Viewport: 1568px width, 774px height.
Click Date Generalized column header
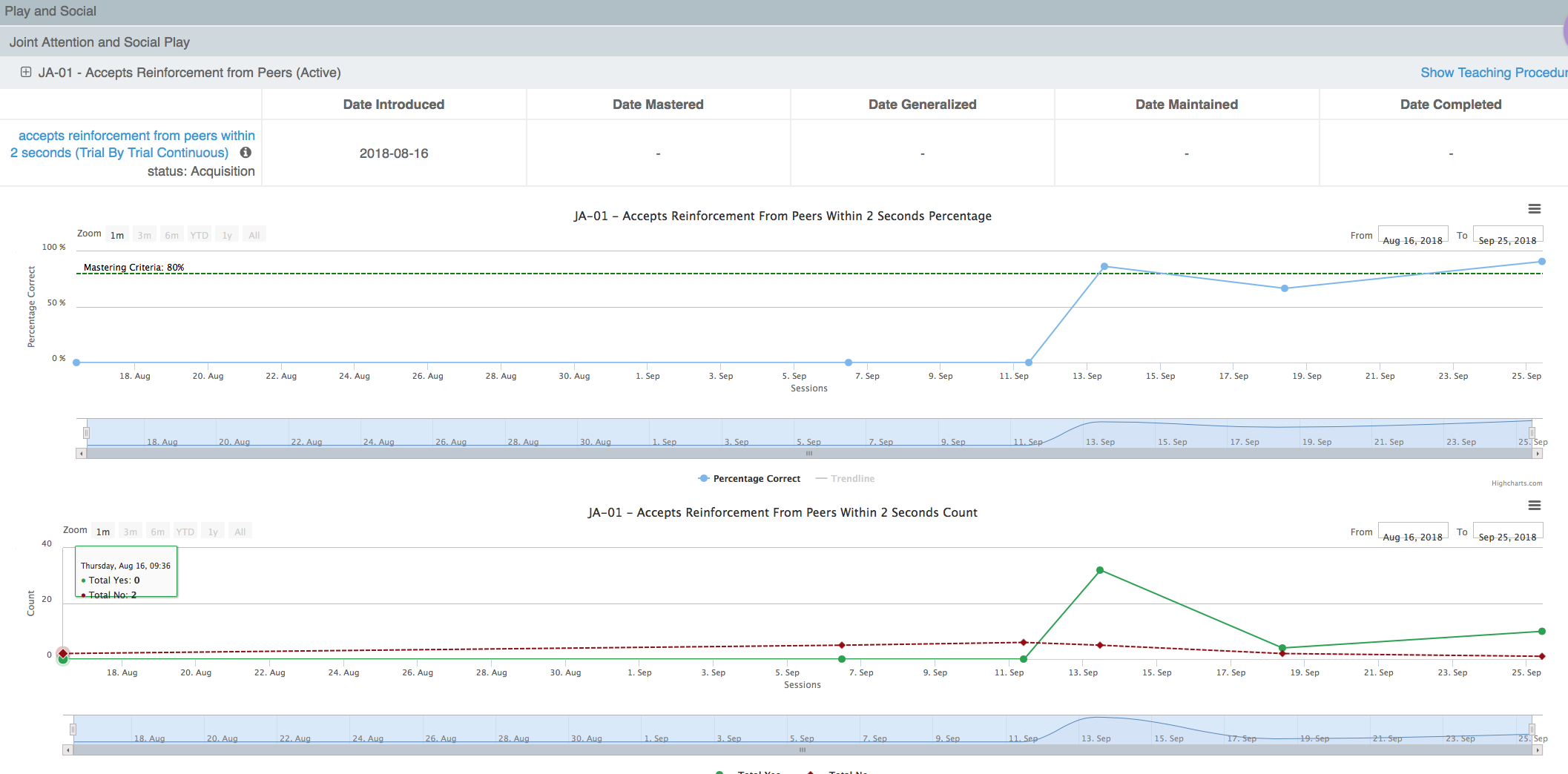coord(923,105)
